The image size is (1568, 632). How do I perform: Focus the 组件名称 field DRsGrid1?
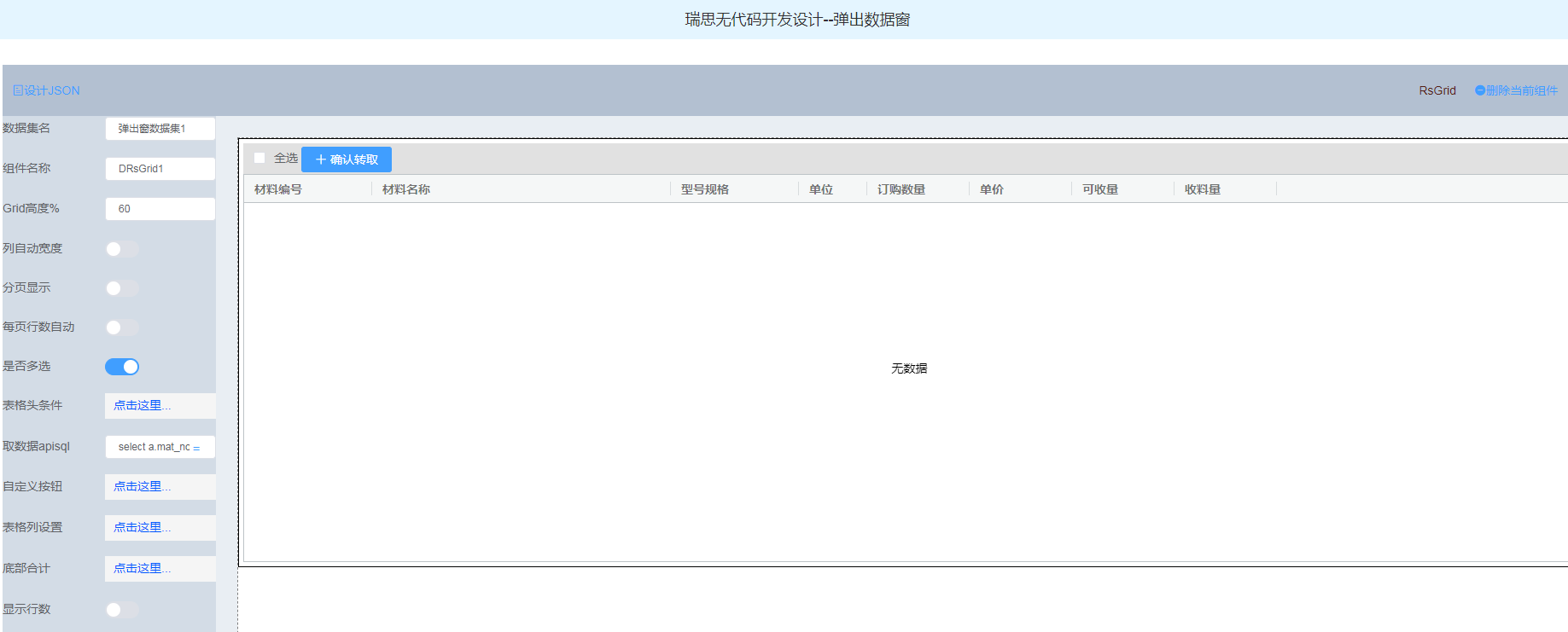coord(160,169)
